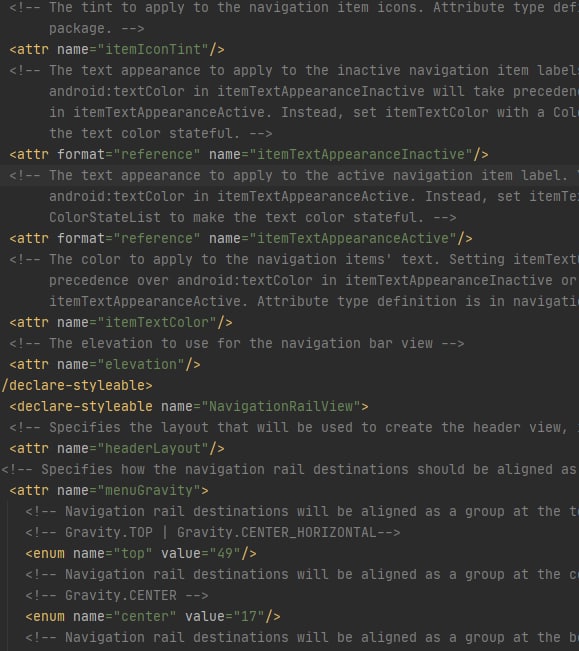Click comment line starting "precedence over android:textColor"
Screen dimensions: 579x651
314,280
